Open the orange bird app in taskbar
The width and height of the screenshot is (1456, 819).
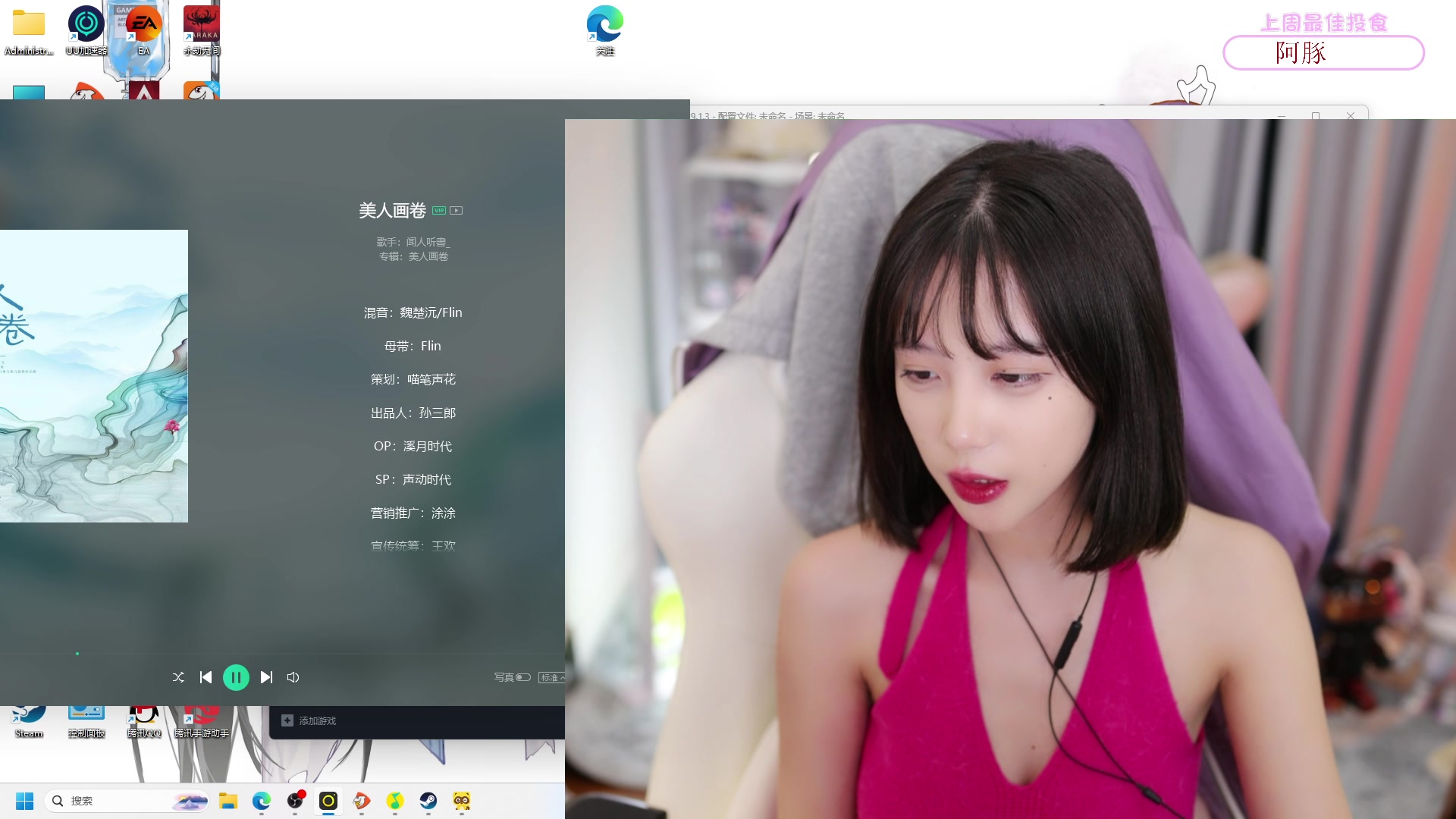click(362, 801)
